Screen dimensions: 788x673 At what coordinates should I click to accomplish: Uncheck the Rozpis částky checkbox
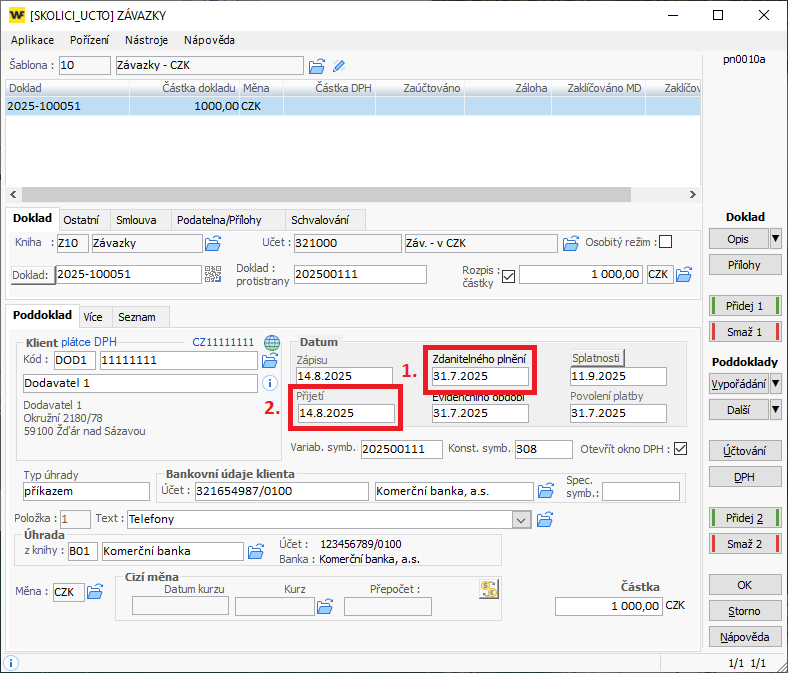508,275
